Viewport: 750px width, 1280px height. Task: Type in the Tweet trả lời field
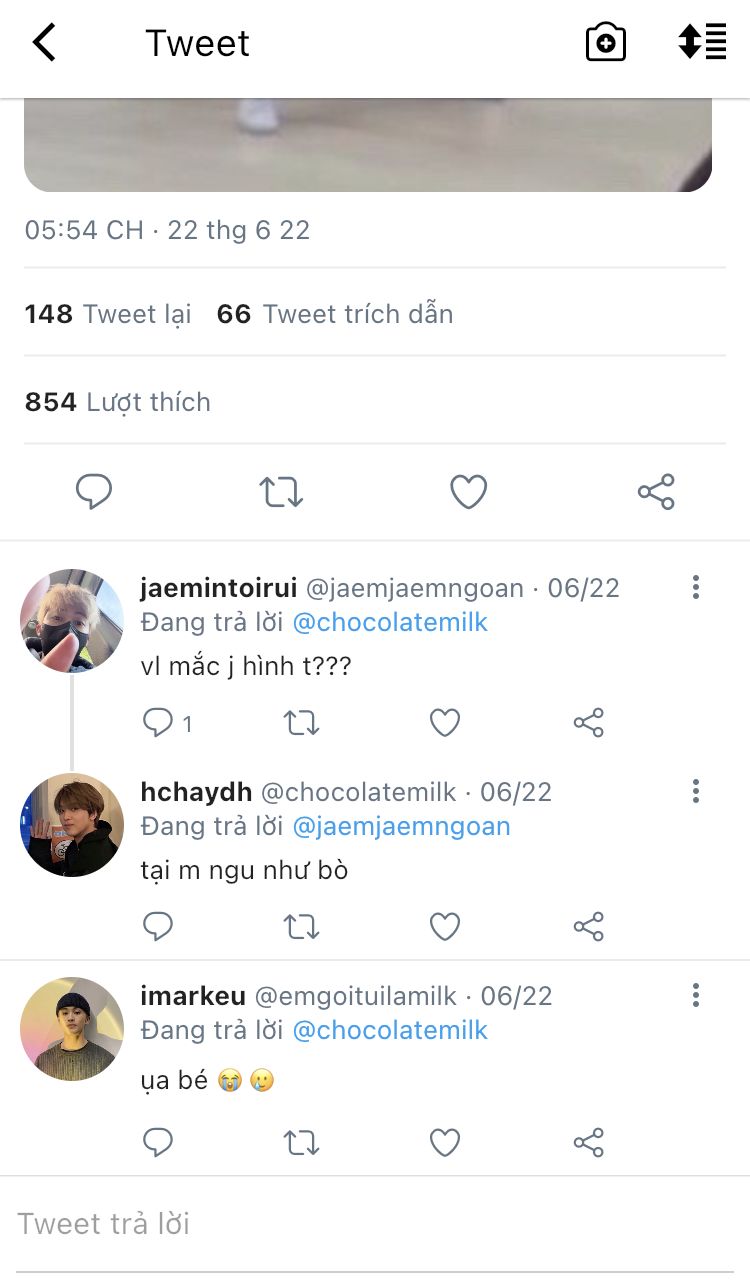[x=375, y=1224]
